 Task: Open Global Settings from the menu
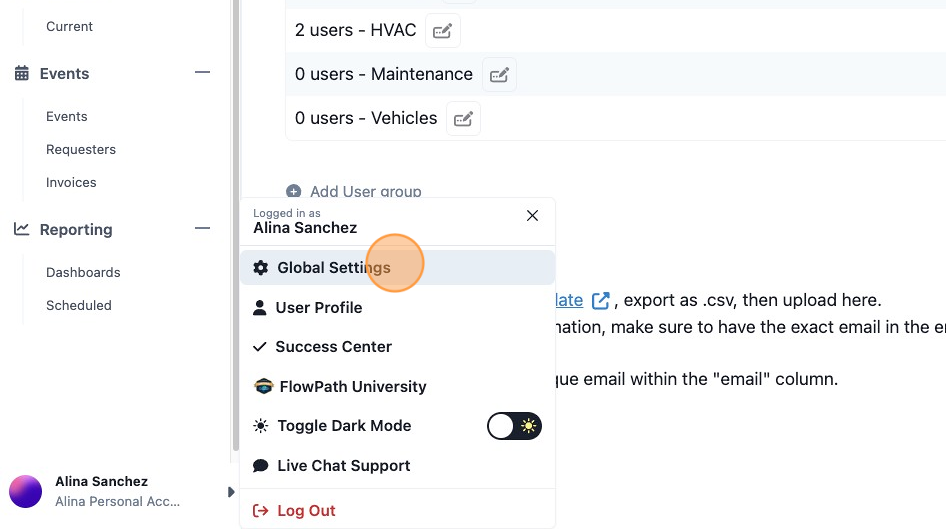[398, 268]
